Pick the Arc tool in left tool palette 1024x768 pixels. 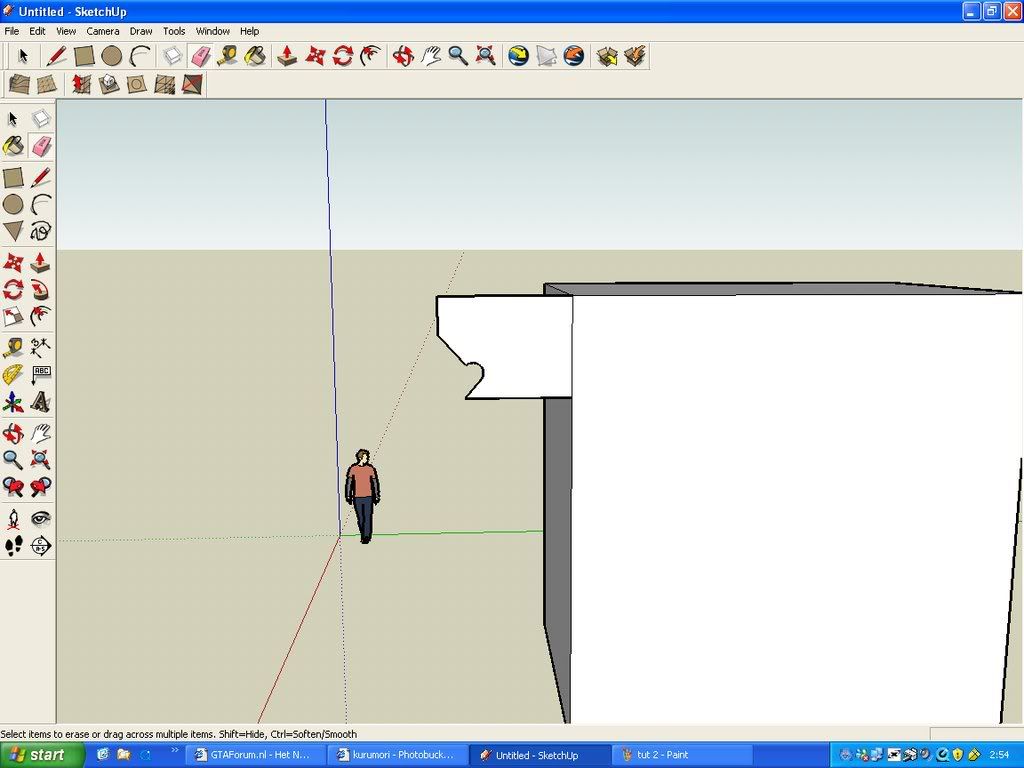40,204
